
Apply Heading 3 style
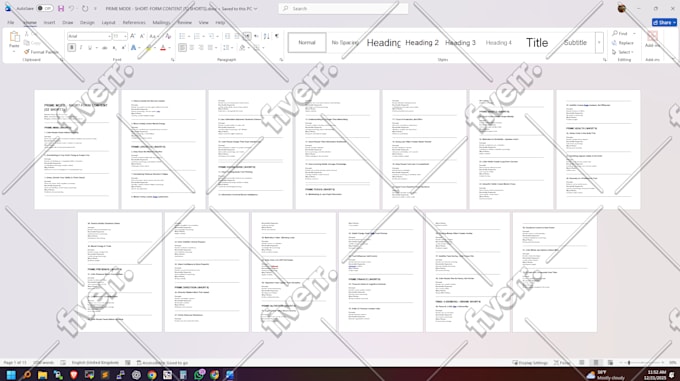(x=461, y=42)
